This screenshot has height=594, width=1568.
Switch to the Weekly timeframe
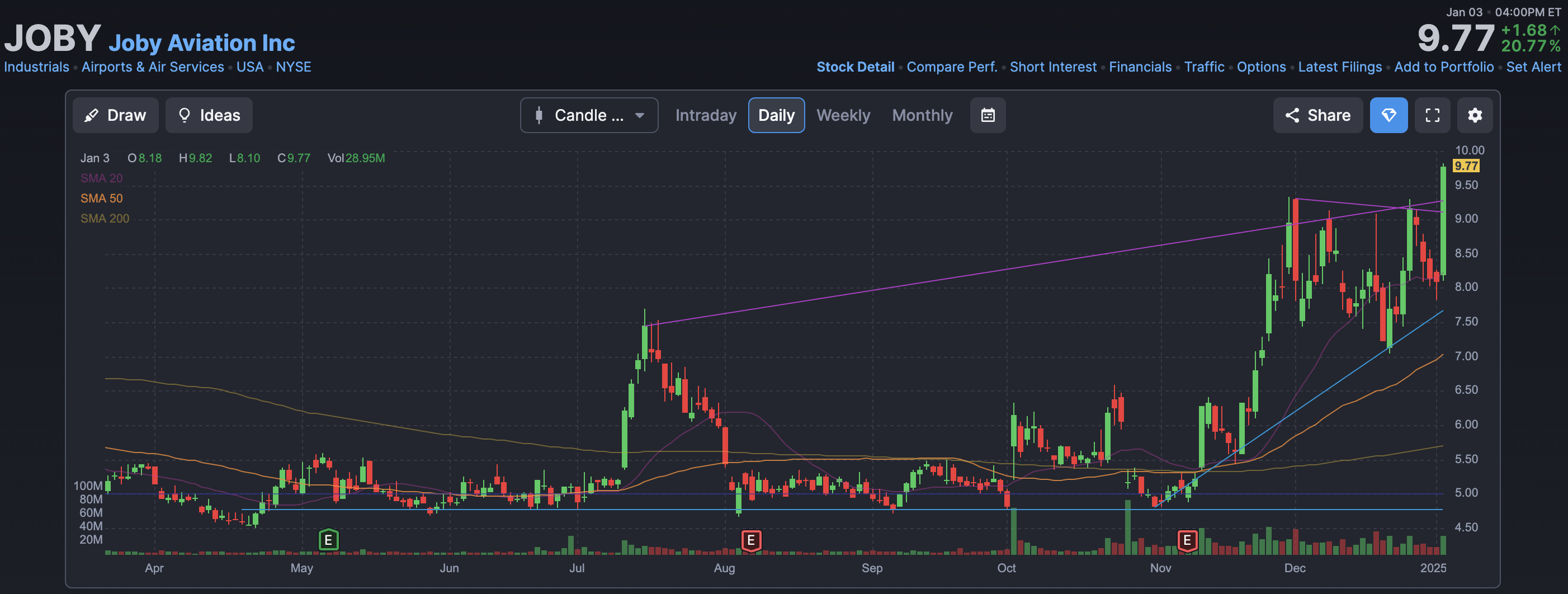(x=843, y=115)
